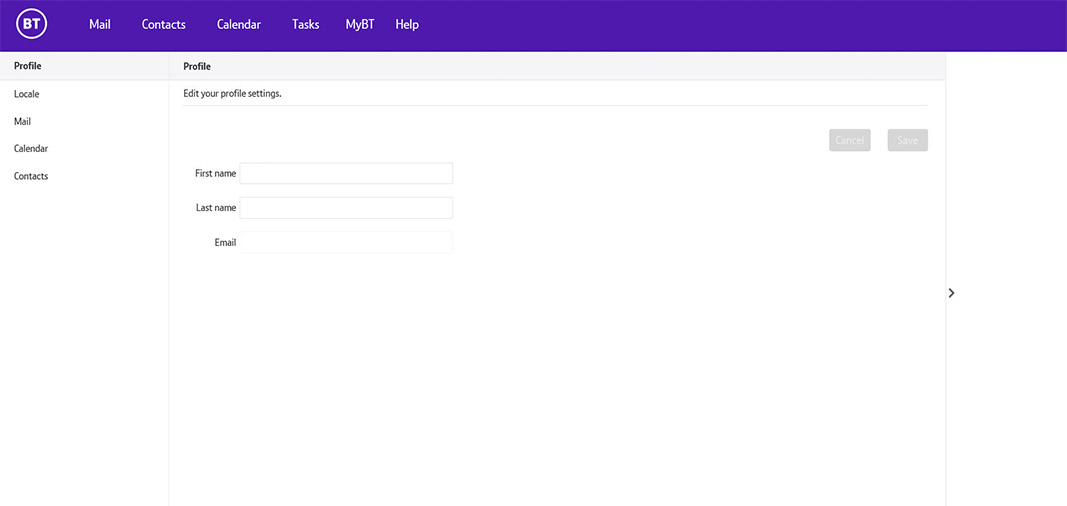Open Help in the top navigation
Screen dimensions: 1067x506
tap(407, 24)
